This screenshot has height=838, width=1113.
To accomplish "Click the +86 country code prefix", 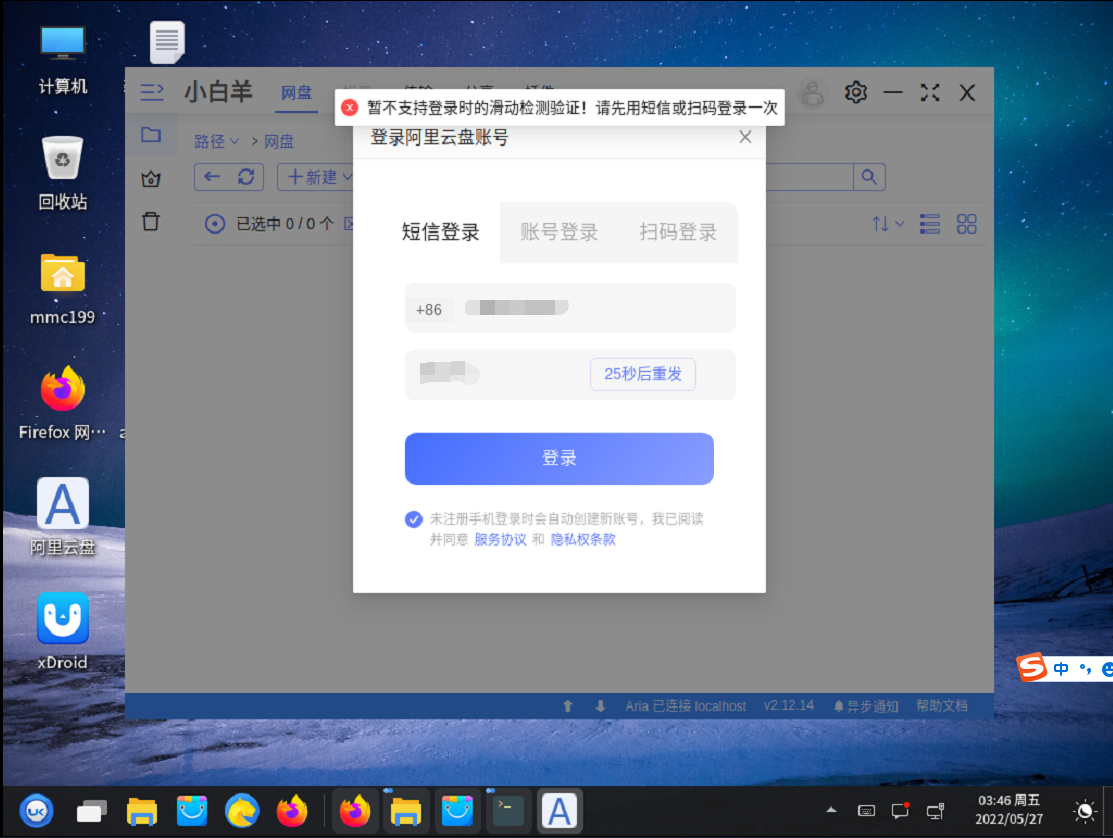I will tap(429, 309).
